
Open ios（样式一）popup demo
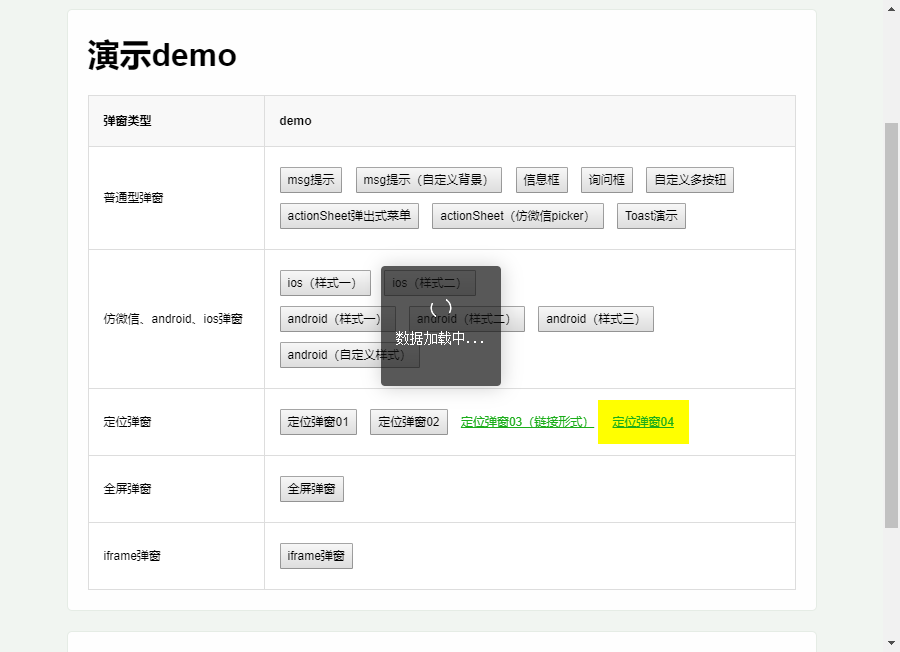coord(325,283)
